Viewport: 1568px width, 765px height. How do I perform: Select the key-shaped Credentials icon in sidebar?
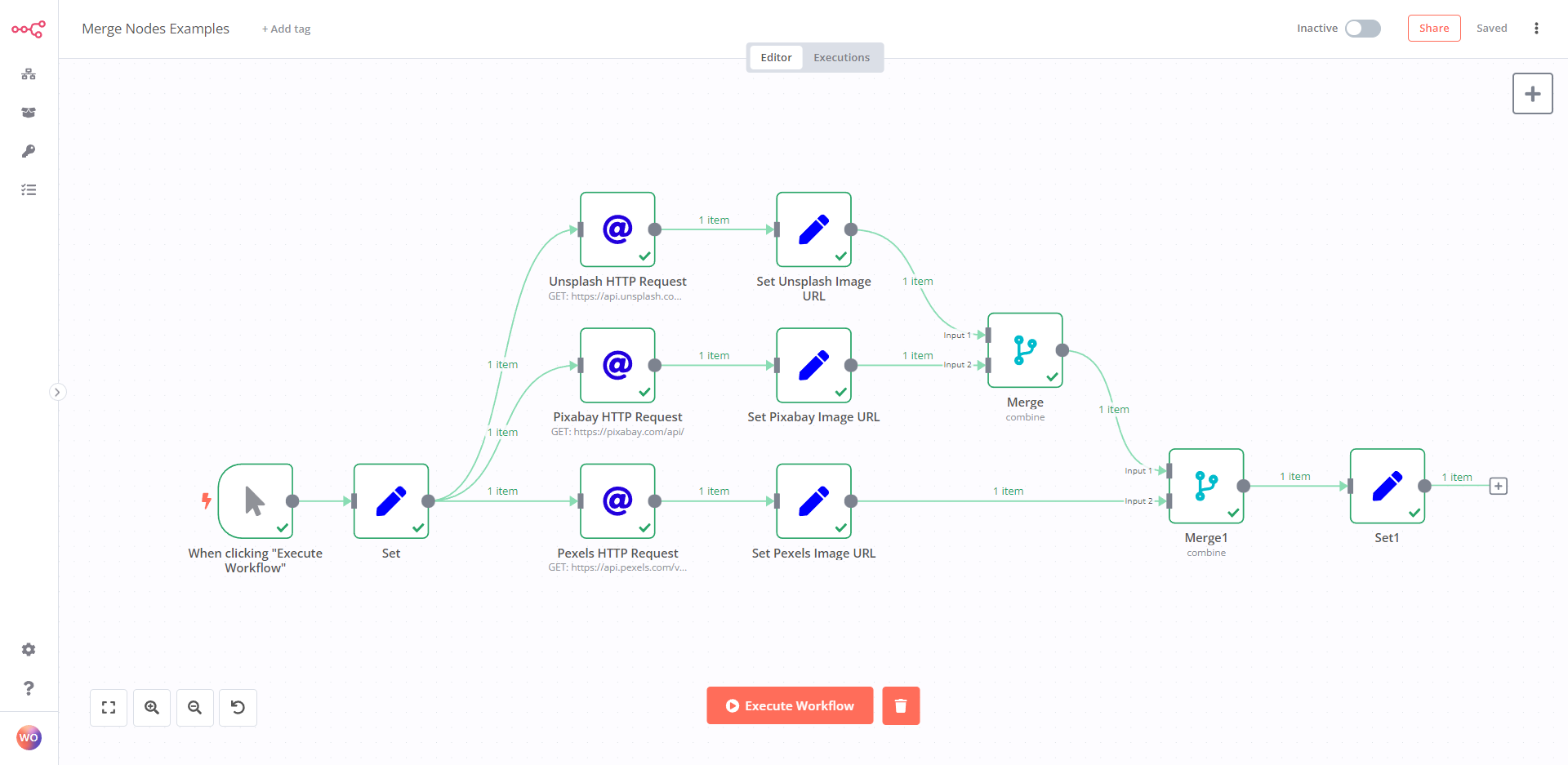click(29, 151)
